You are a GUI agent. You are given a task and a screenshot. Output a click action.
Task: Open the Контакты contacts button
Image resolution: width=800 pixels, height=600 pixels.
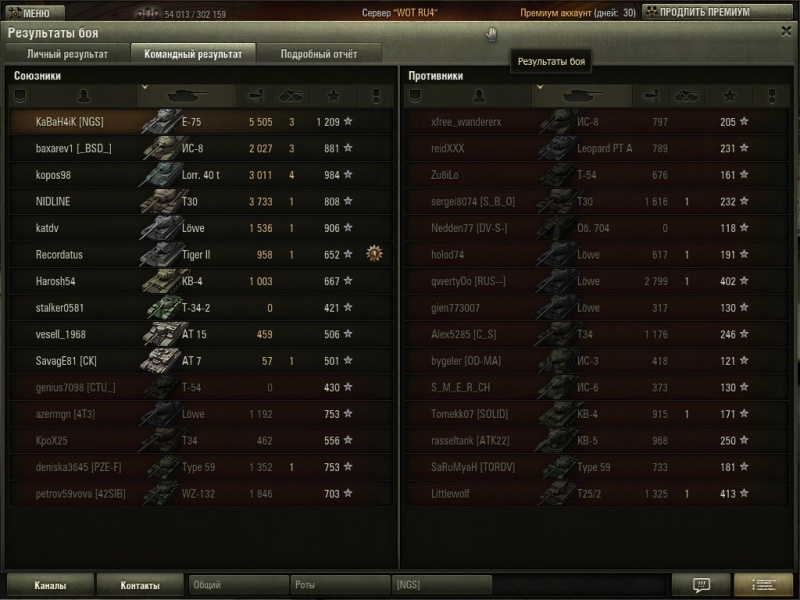pos(141,584)
